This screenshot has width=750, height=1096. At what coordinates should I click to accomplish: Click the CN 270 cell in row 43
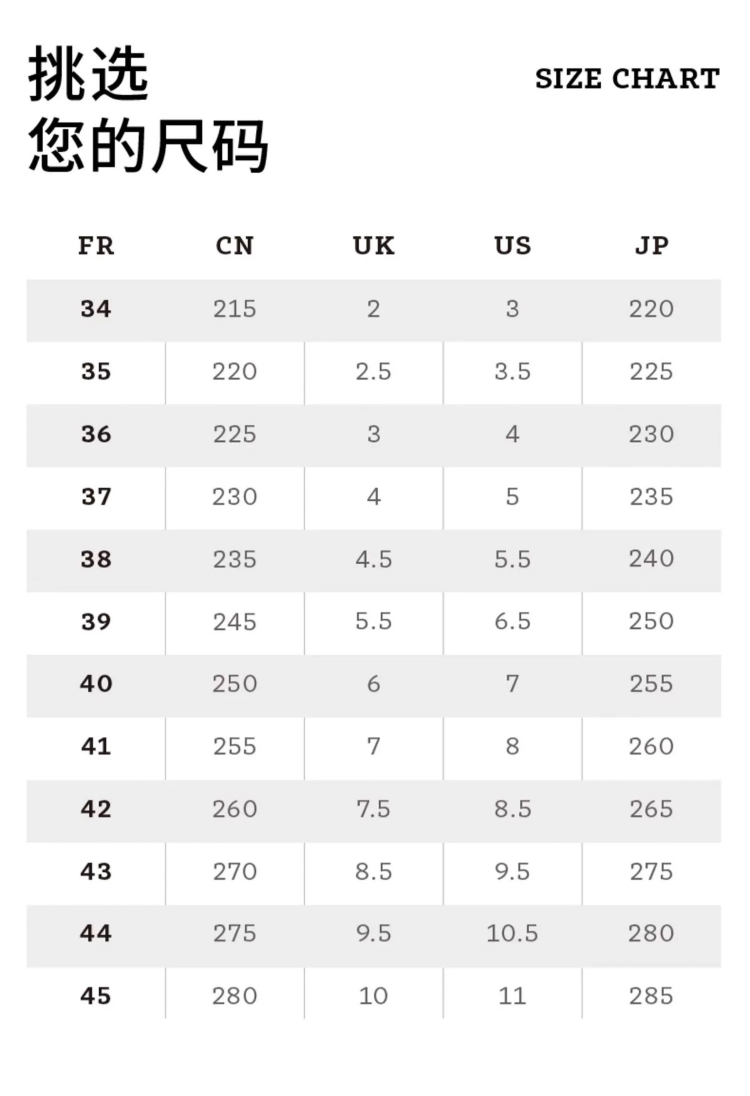click(x=235, y=871)
